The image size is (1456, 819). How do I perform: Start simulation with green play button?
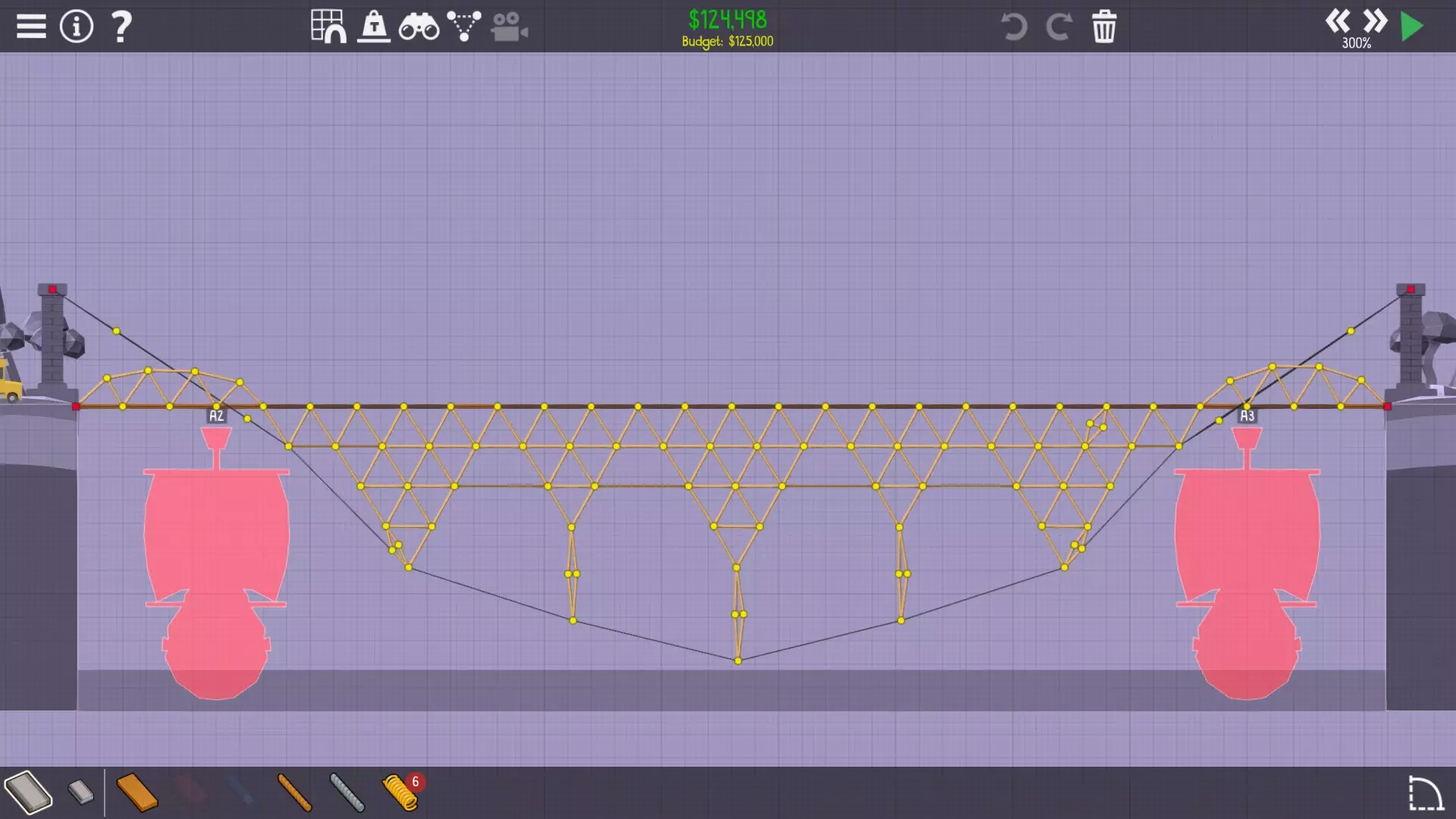click(1412, 27)
